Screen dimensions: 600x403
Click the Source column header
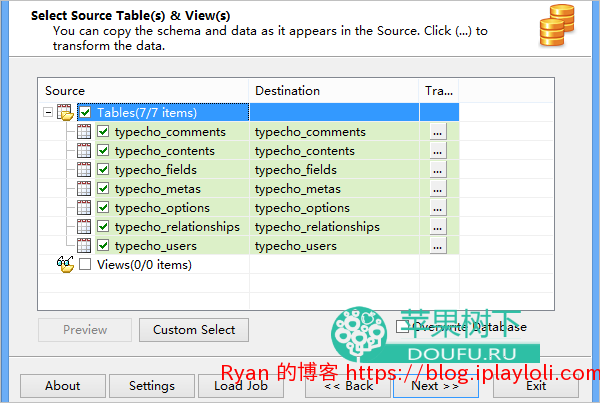pos(144,91)
